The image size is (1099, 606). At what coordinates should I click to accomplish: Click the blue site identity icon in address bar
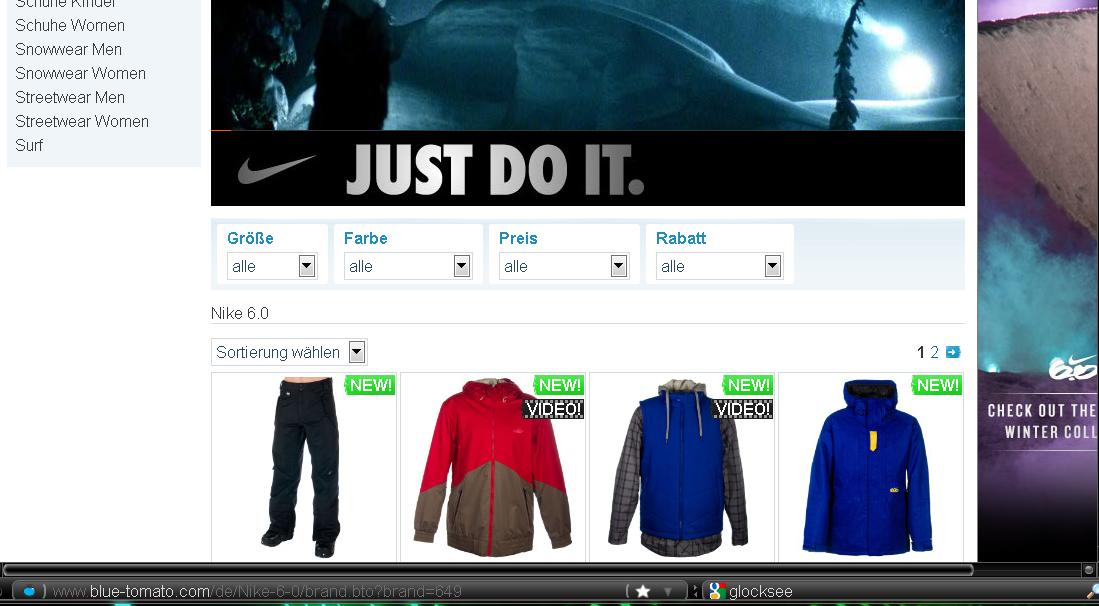click(x=29, y=591)
